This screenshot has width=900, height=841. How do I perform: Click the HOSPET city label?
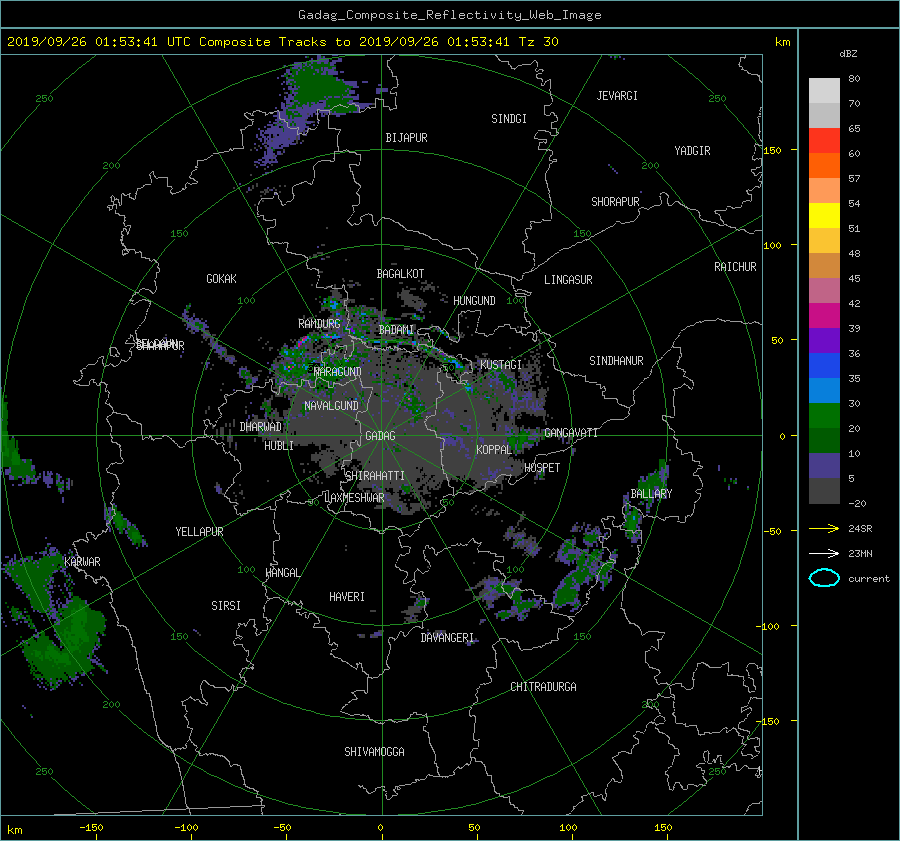pos(542,468)
